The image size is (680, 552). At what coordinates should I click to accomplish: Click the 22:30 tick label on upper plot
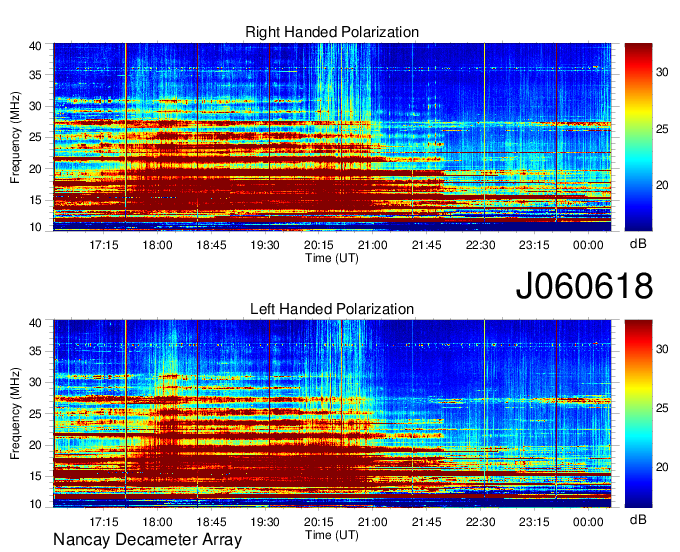click(481, 245)
